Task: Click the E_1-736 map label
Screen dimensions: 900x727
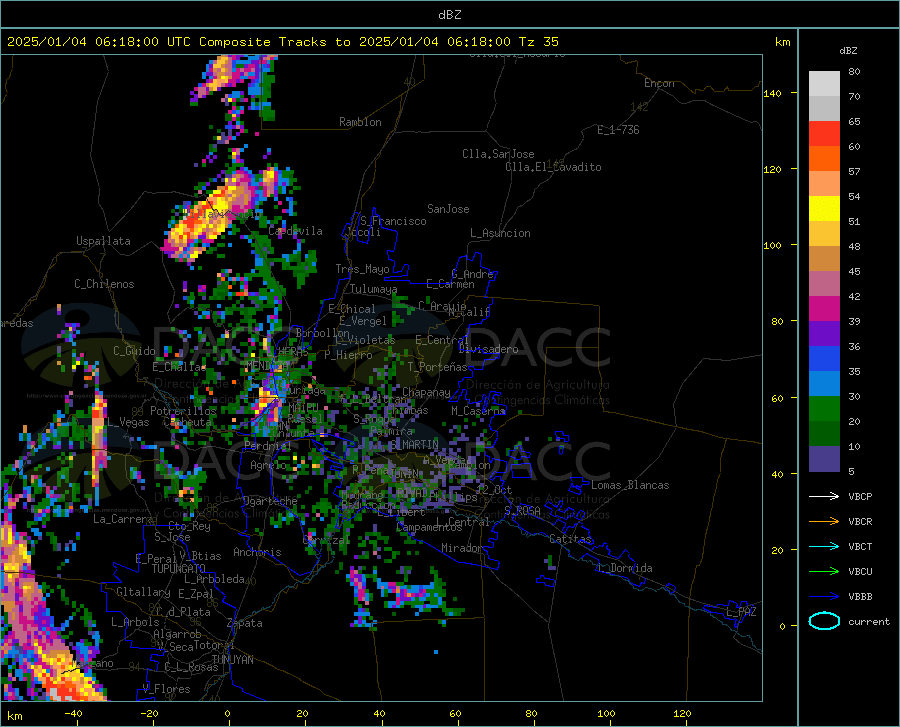Action: (x=618, y=130)
